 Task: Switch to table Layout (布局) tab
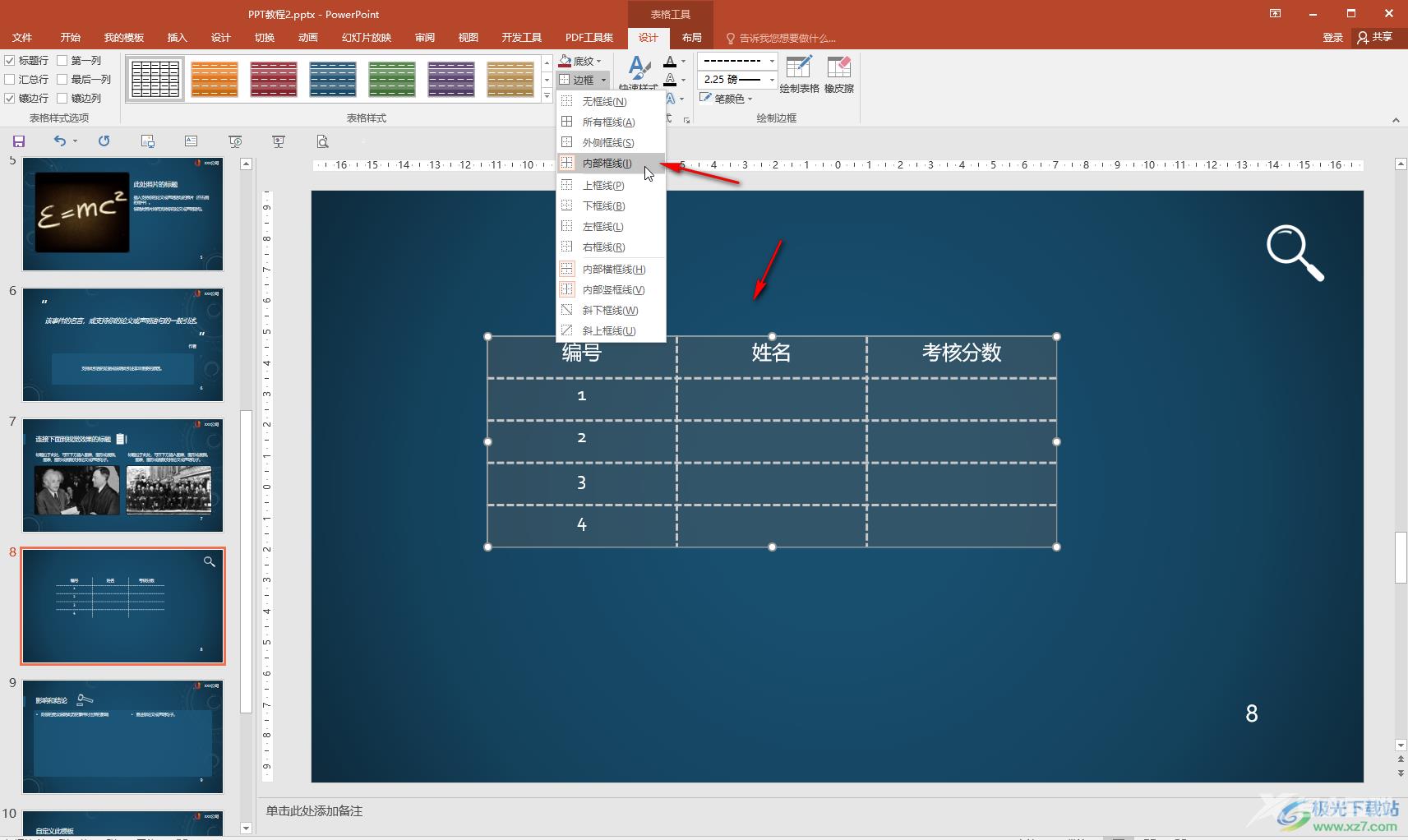click(x=692, y=38)
